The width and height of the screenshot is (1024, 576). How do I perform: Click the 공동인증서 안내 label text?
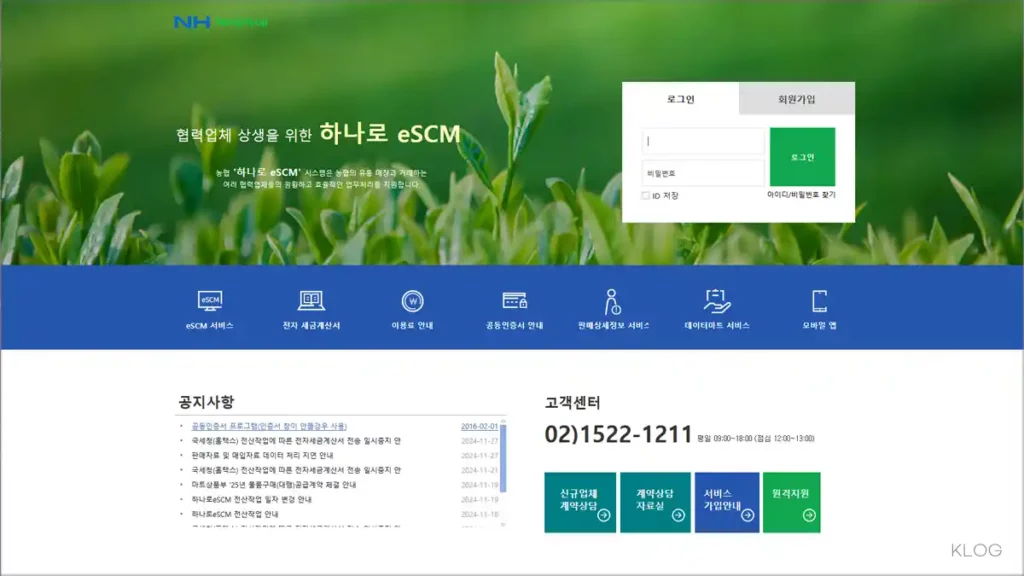pyautogui.click(x=515, y=325)
